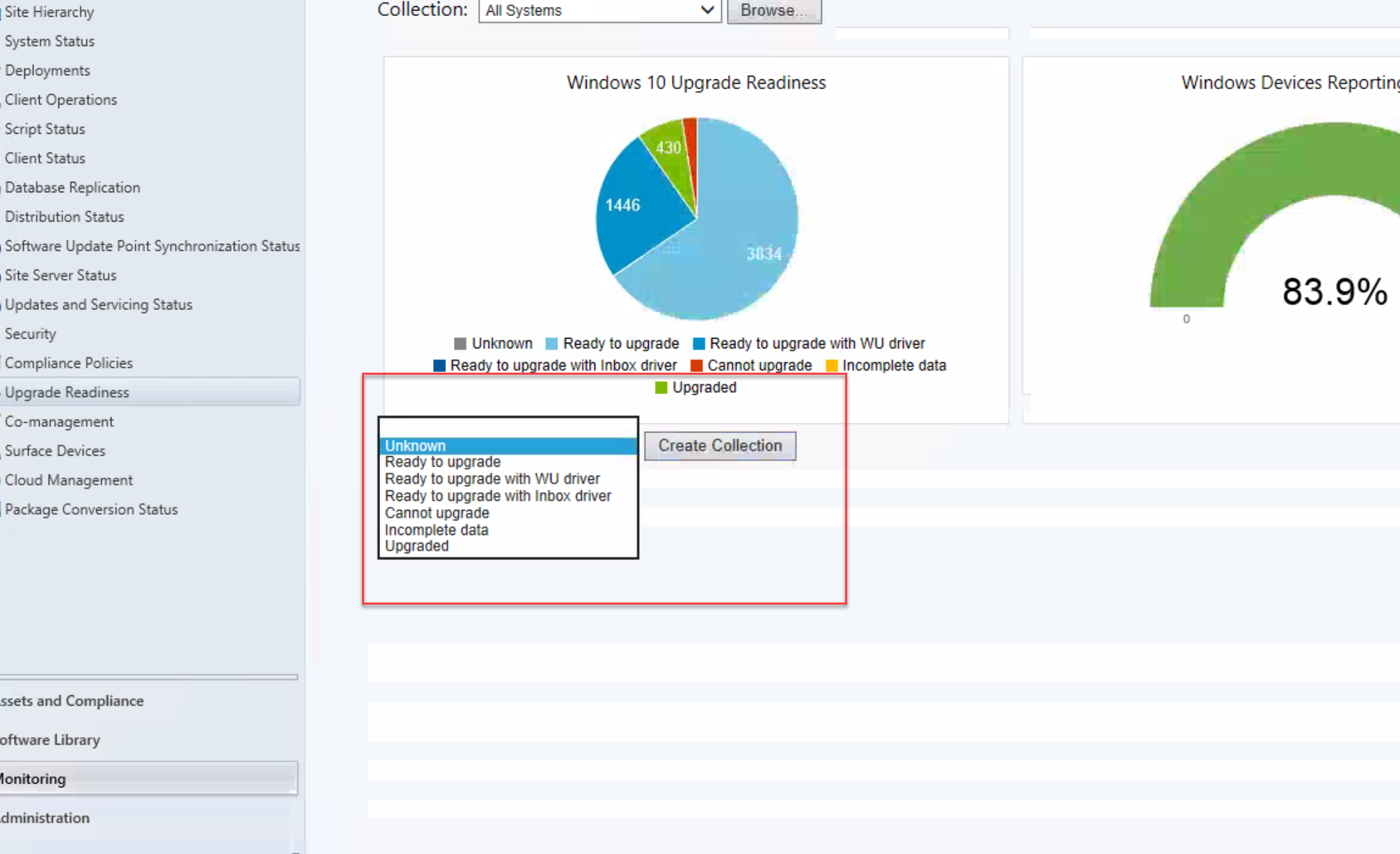This screenshot has width=1400, height=854.
Task: Pick Upgraded in the list box
Action: (416, 546)
